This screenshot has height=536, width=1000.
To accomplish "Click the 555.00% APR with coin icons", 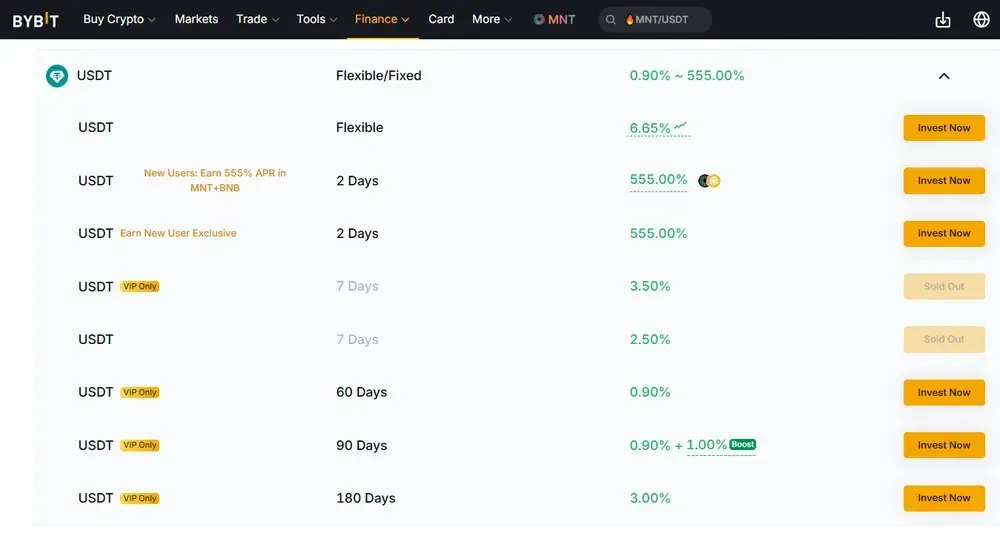I will tap(658, 180).
